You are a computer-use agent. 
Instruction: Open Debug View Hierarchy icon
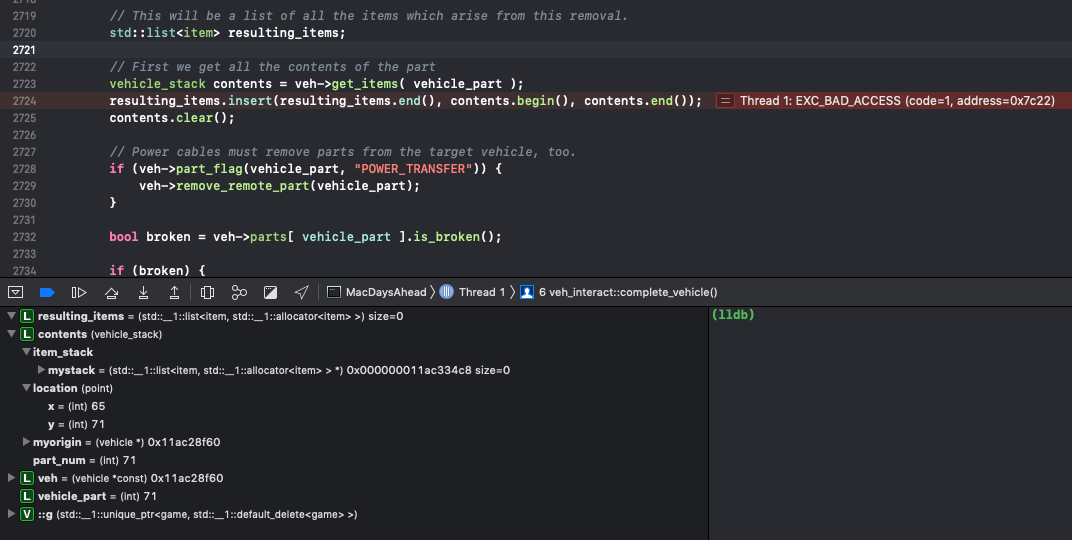coord(207,293)
